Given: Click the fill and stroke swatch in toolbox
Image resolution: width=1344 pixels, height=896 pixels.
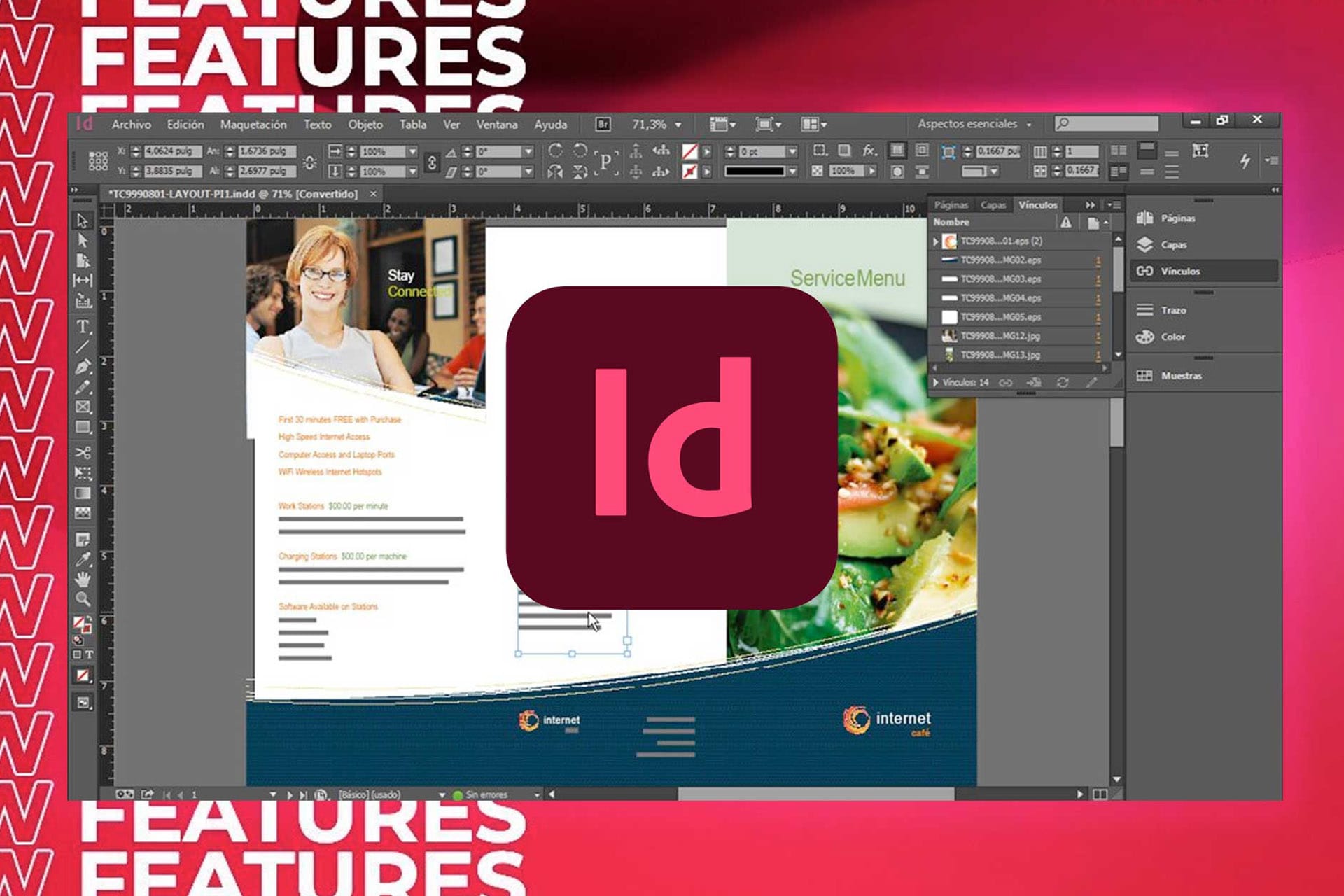Looking at the screenshot, I should pyautogui.click(x=82, y=624).
